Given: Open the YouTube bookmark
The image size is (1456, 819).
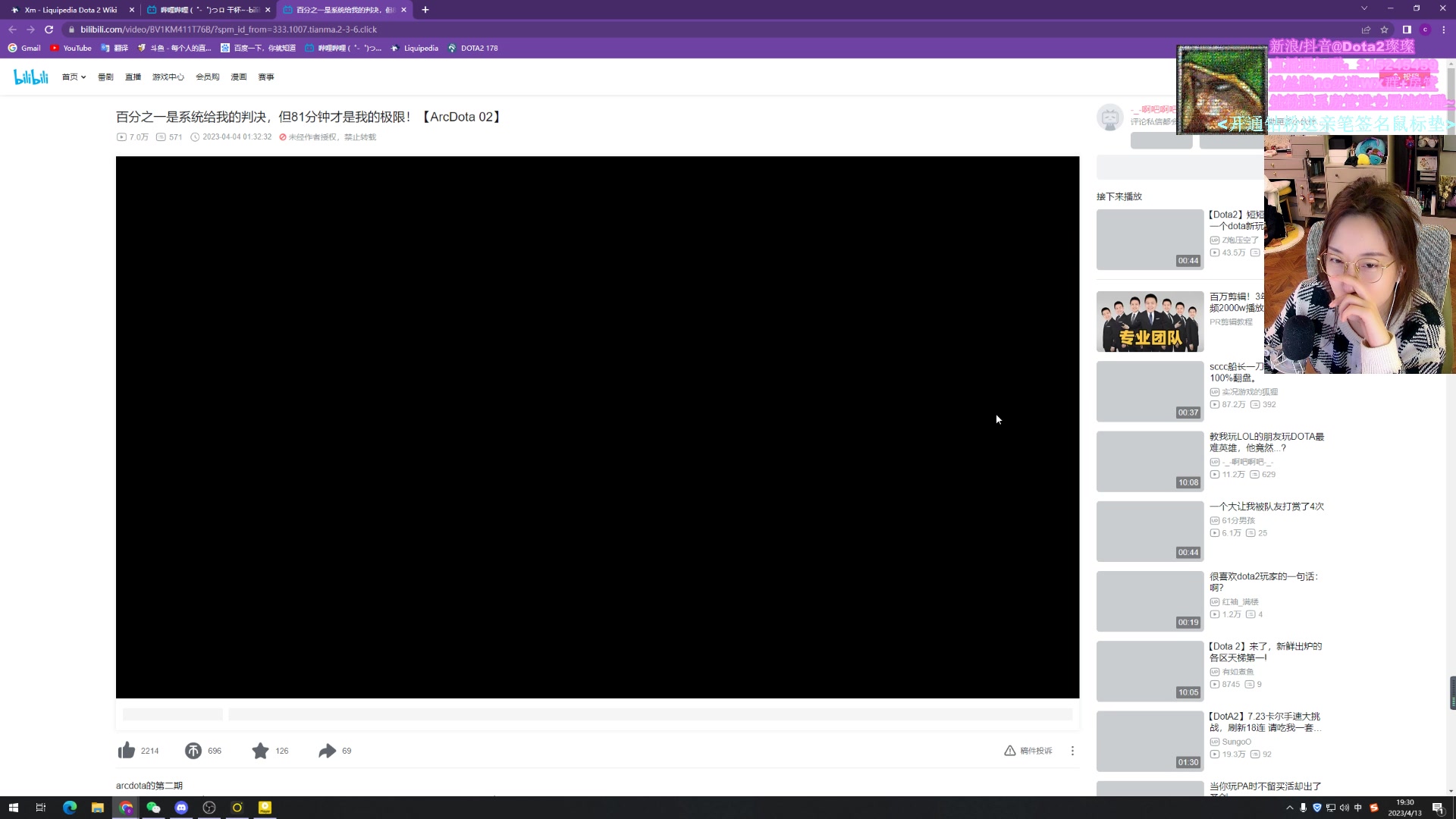Looking at the screenshot, I should 71,48.
